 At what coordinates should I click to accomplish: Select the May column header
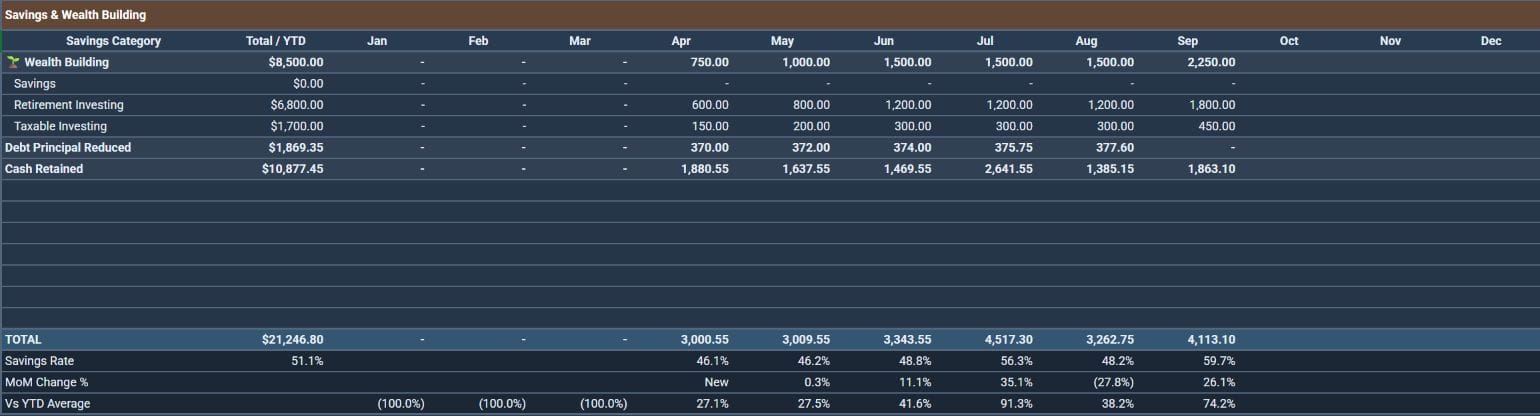click(782, 41)
